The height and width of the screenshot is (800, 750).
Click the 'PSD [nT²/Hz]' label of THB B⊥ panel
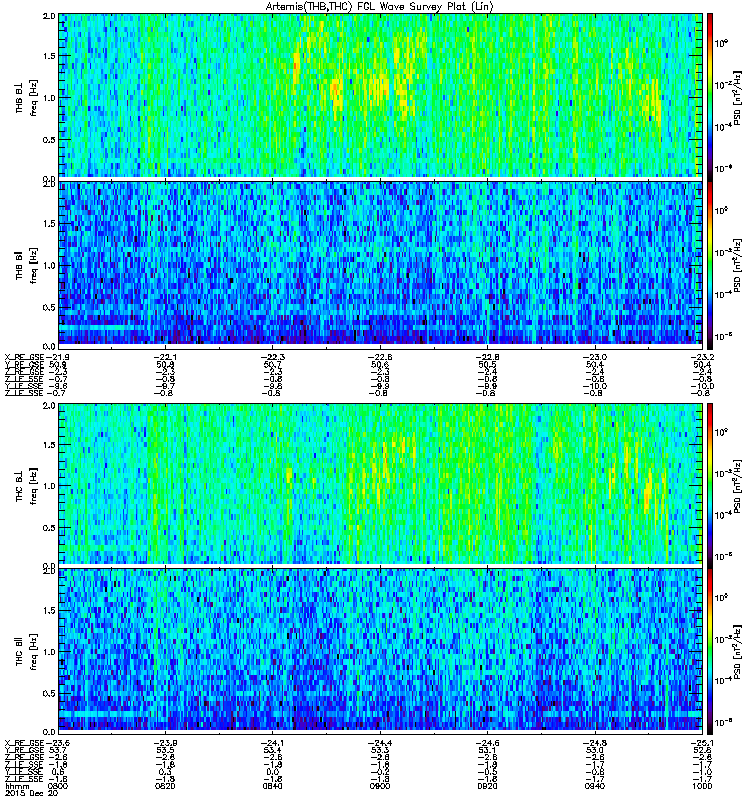coord(738,97)
